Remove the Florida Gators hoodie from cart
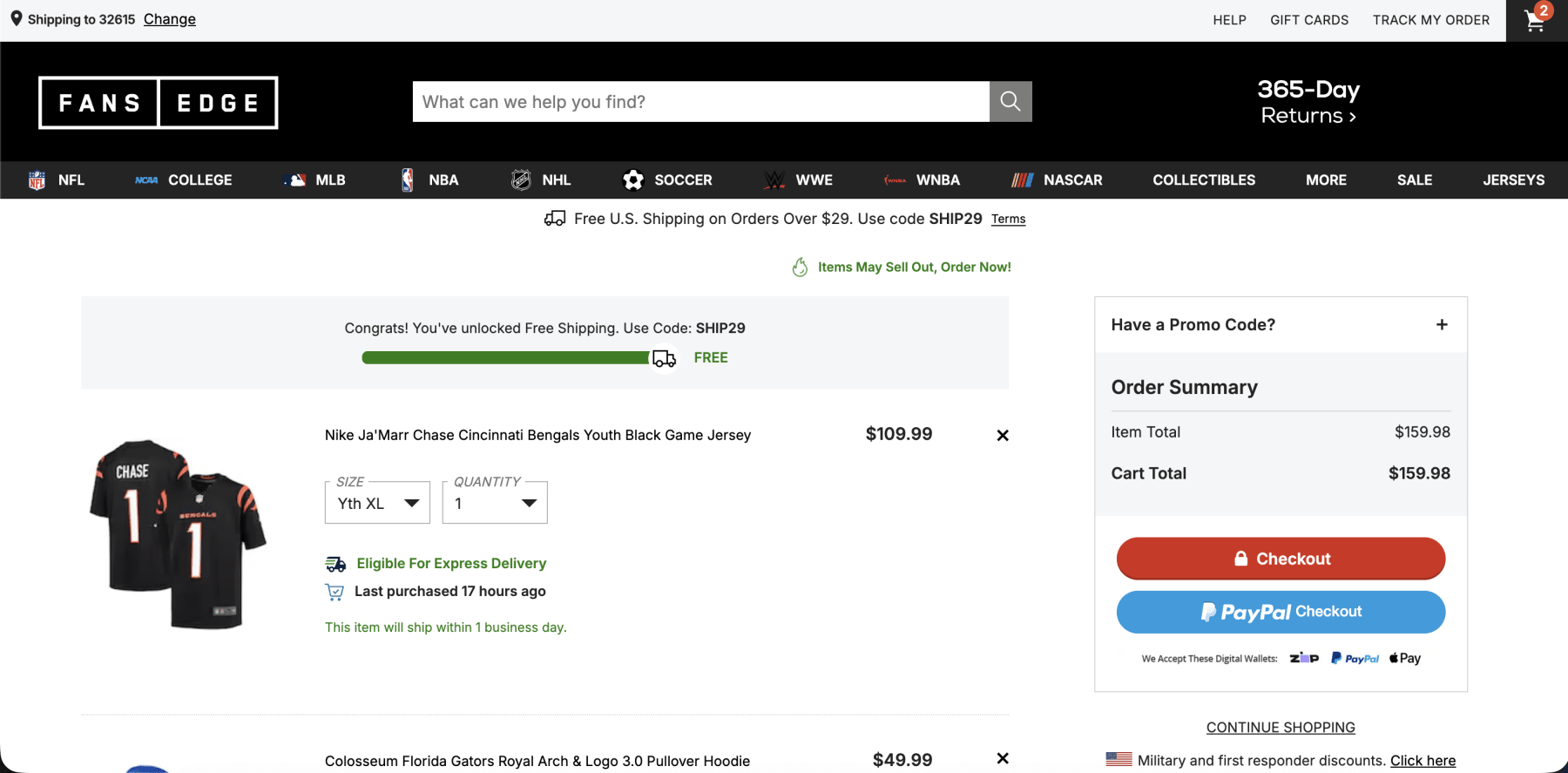This screenshot has width=1568, height=773. (x=1003, y=758)
